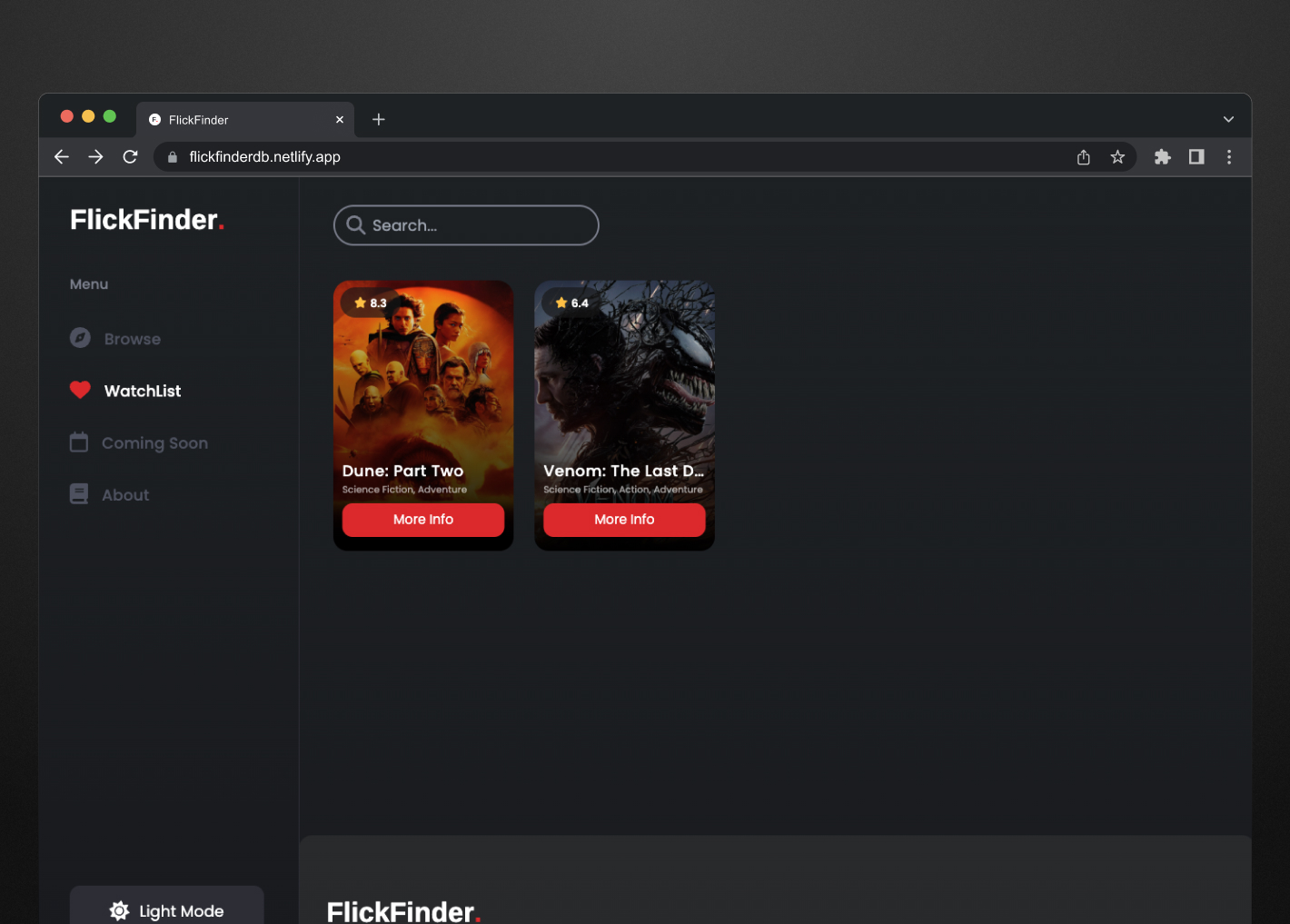Viewport: 1290px width, 924px height.
Task: Click the WatchList heart icon
Action: 80,390
